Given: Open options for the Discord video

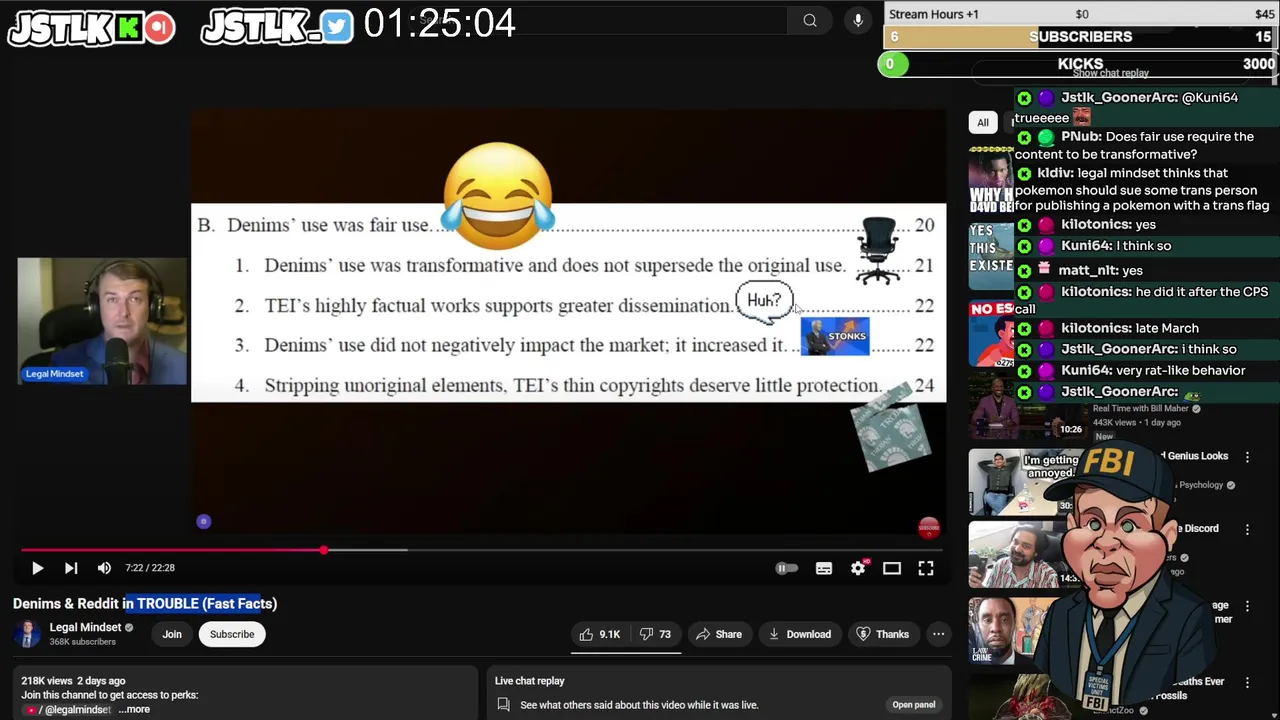Looking at the screenshot, I should (x=1247, y=529).
